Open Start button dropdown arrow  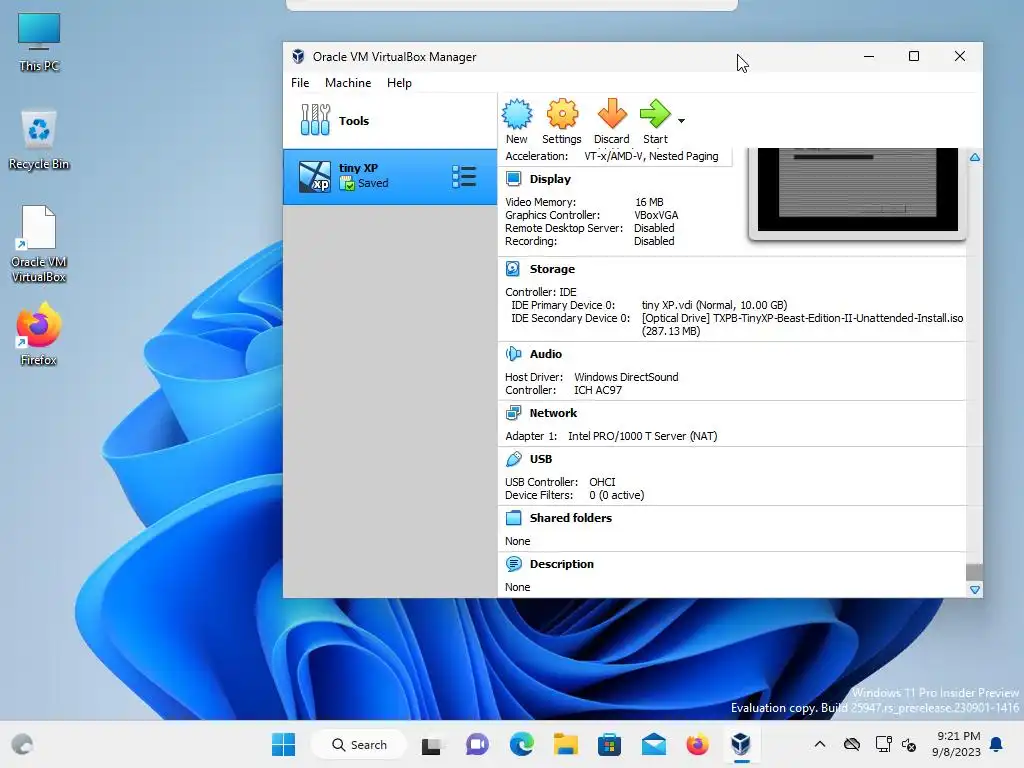click(x=681, y=121)
